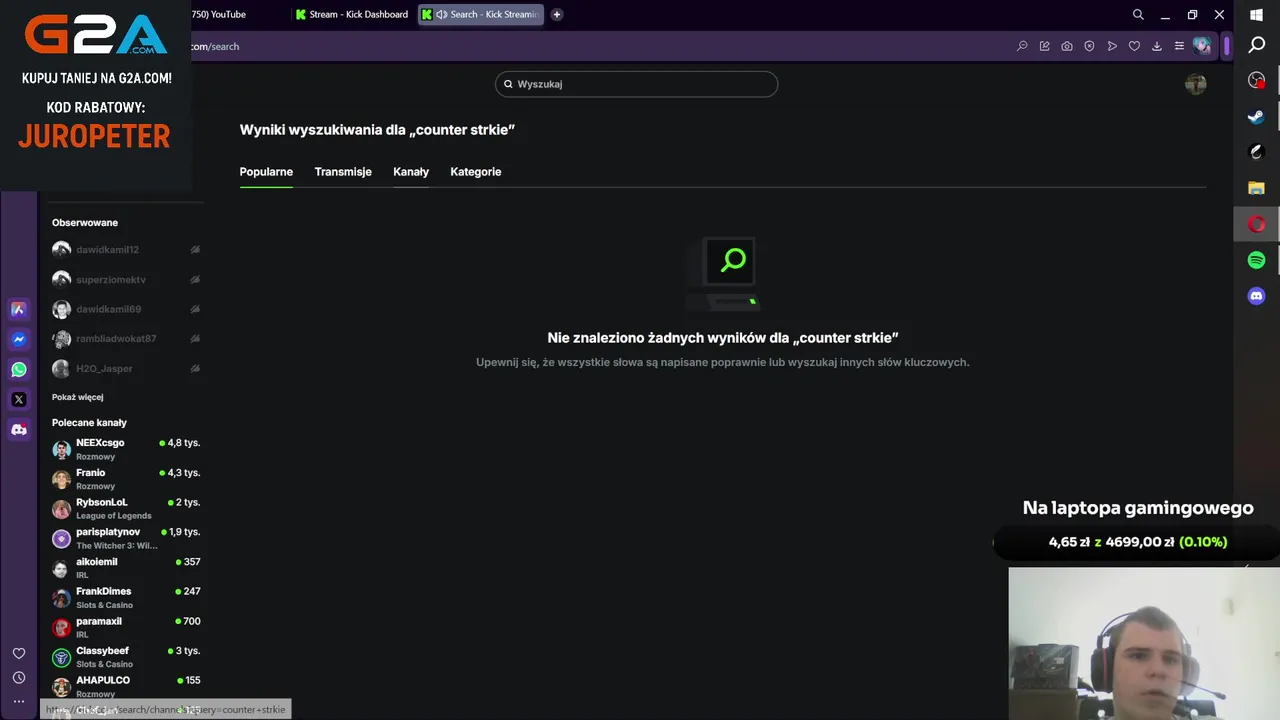The image size is (1280, 720).
Task: Open the ad blocker shield icon
Action: [x=1089, y=46]
